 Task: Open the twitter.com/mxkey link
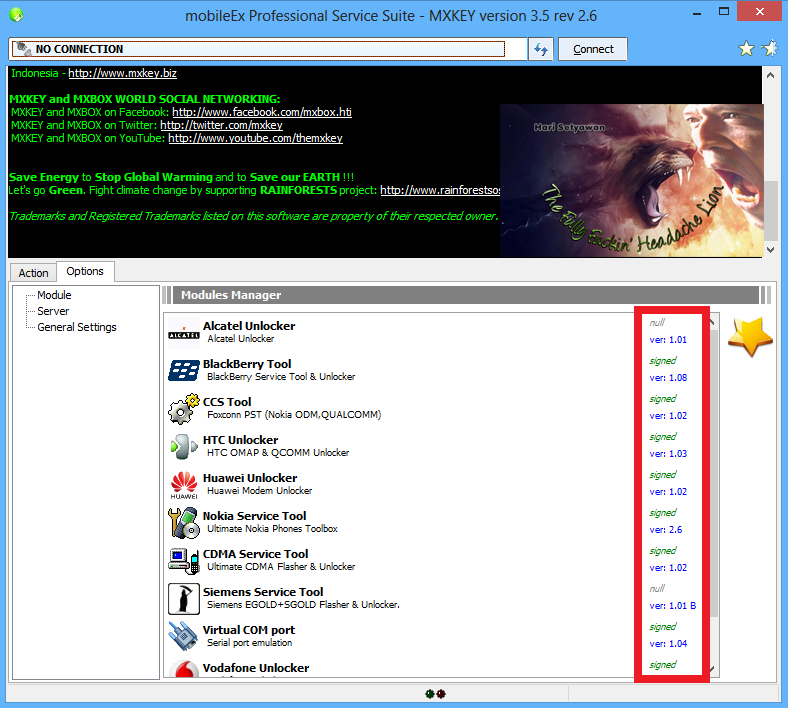coord(221,125)
